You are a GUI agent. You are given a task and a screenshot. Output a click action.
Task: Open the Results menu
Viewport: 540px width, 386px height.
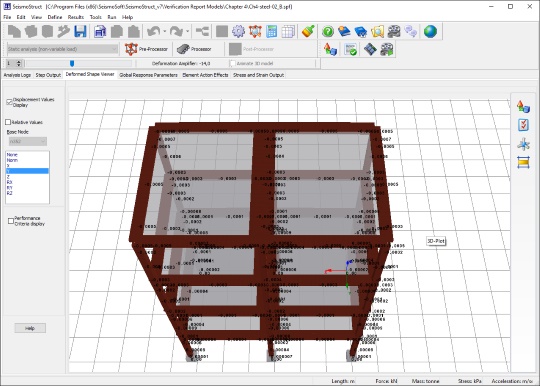(x=76, y=17)
